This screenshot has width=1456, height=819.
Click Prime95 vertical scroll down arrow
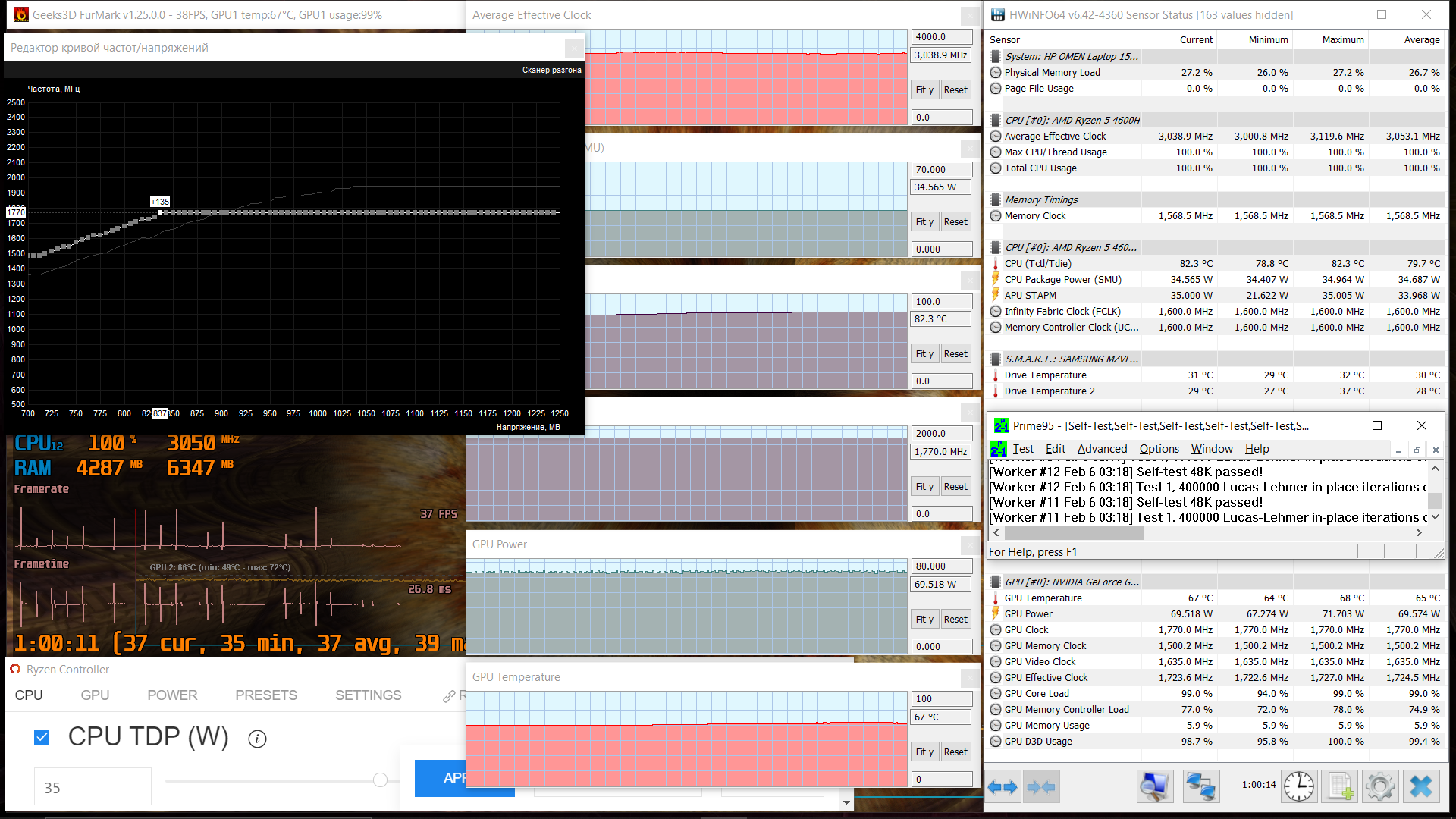1435,517
